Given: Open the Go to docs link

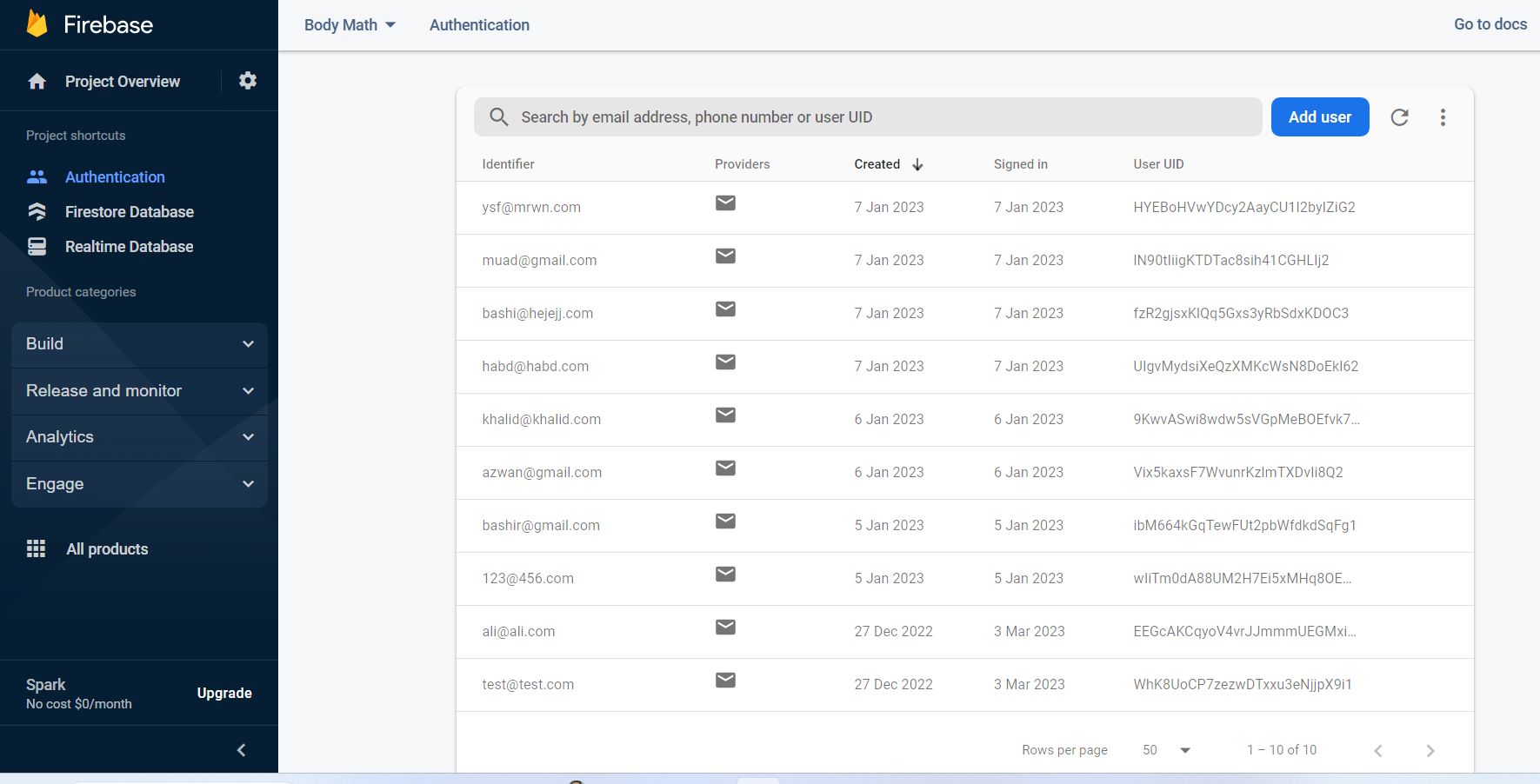Looking at the screenshot, I should [x=1490, y=23].
